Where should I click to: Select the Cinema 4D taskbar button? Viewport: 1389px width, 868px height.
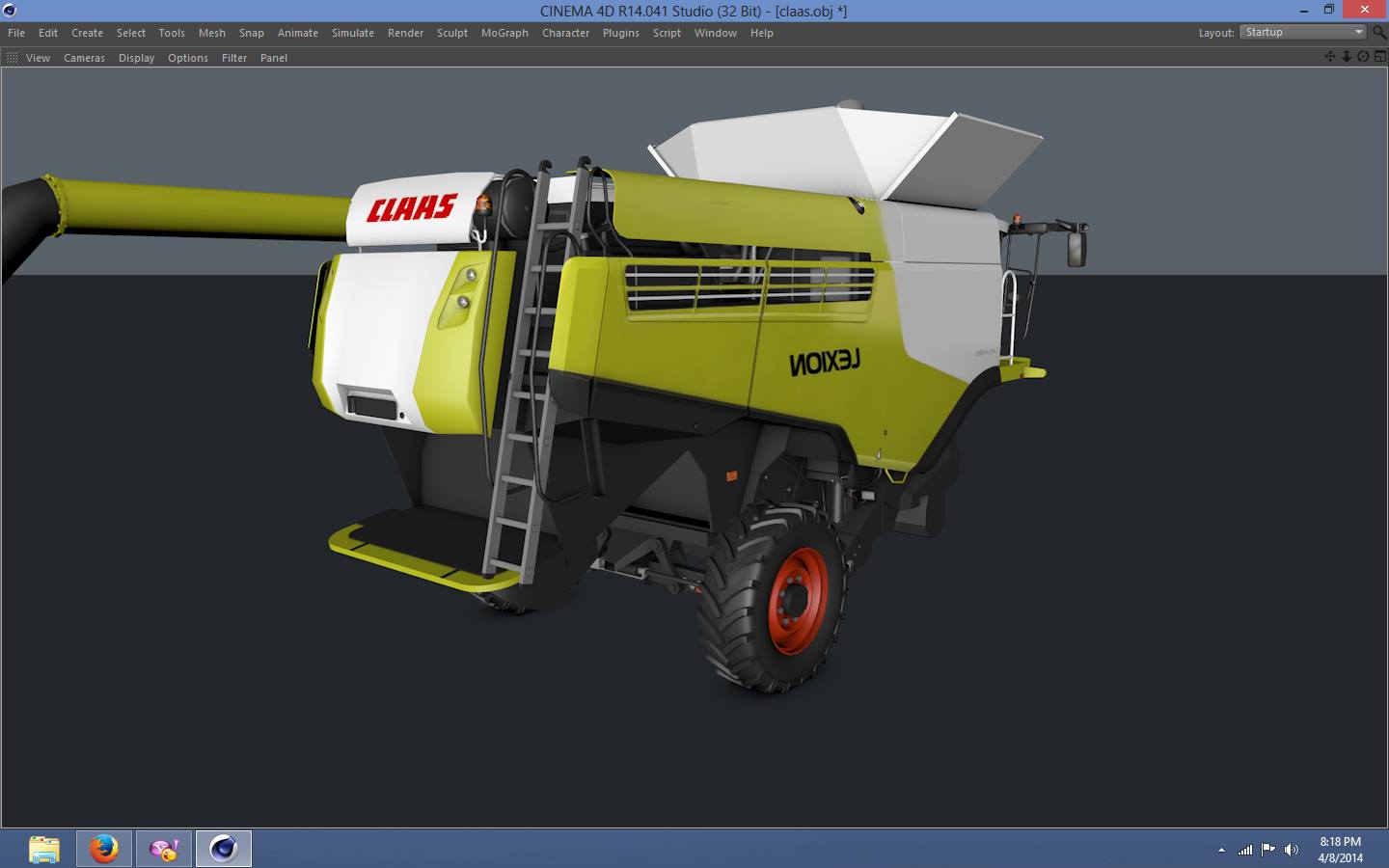(224, 849)
